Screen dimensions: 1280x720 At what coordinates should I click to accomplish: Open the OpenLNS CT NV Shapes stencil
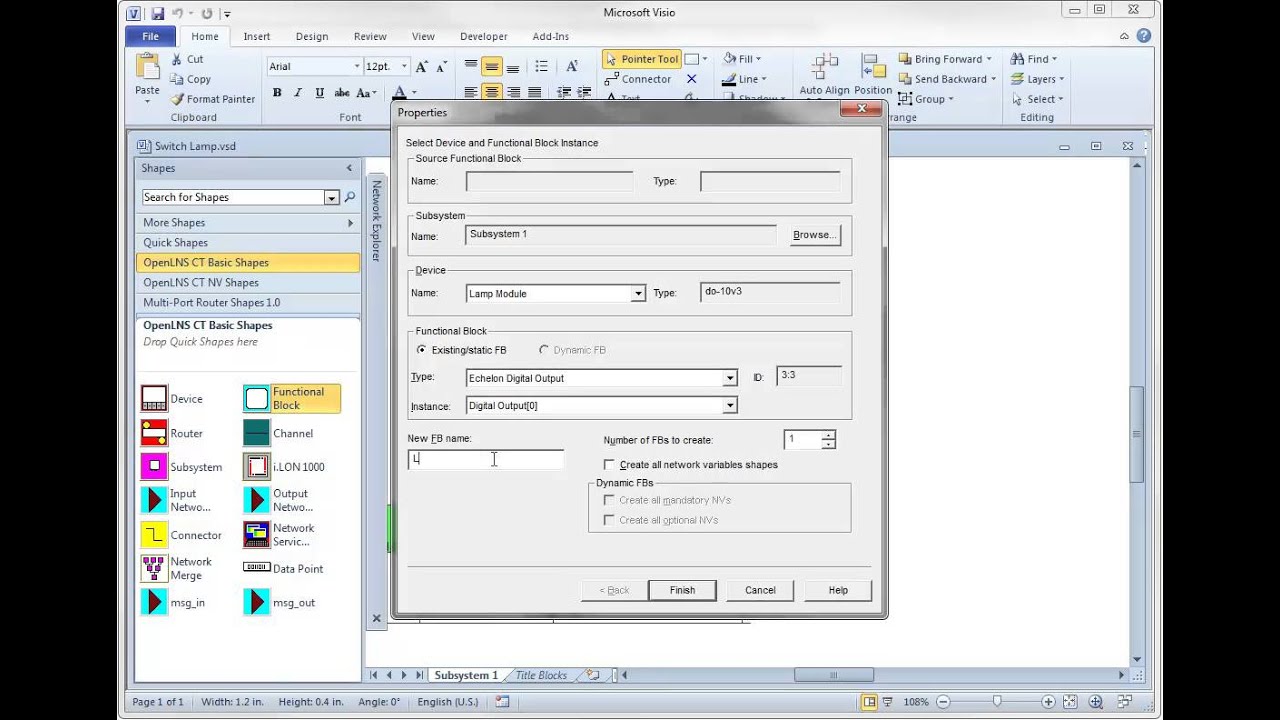pos(248,283)
